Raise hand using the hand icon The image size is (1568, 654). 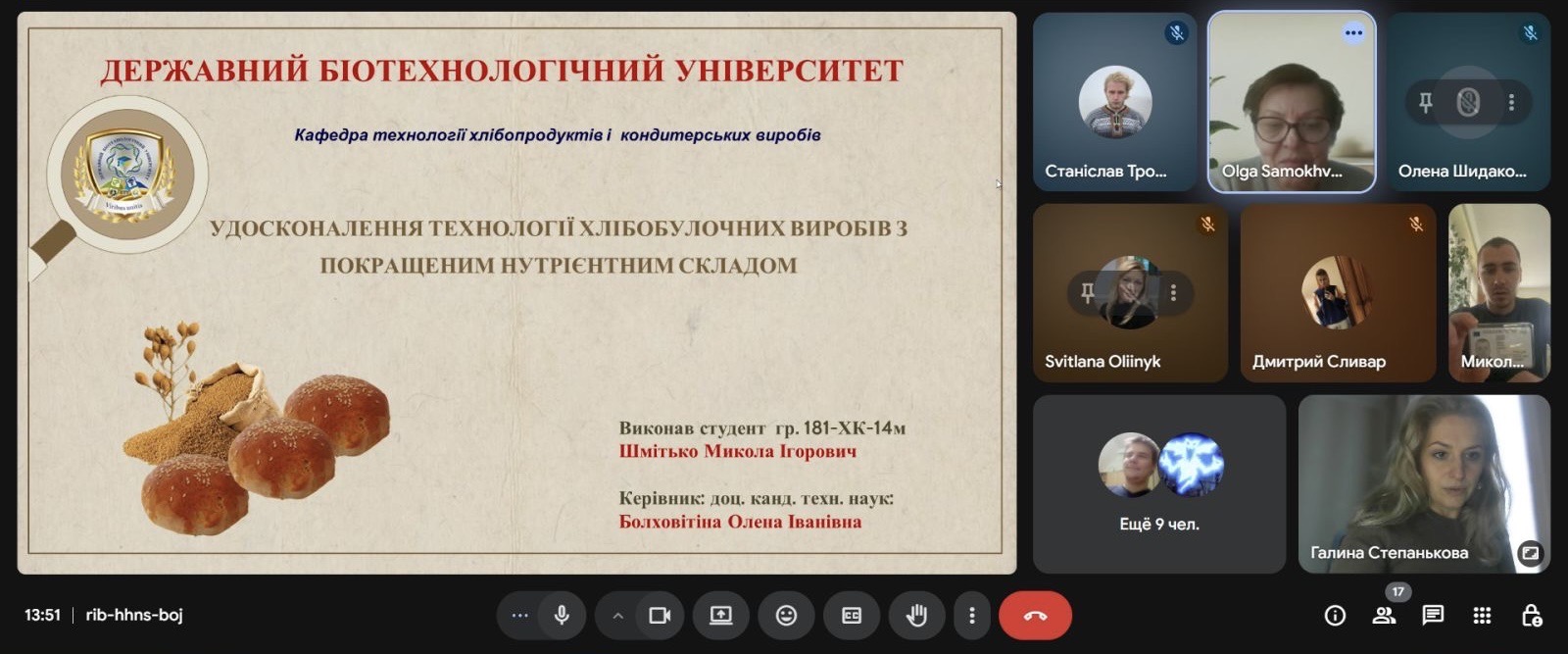click(916, 616)
